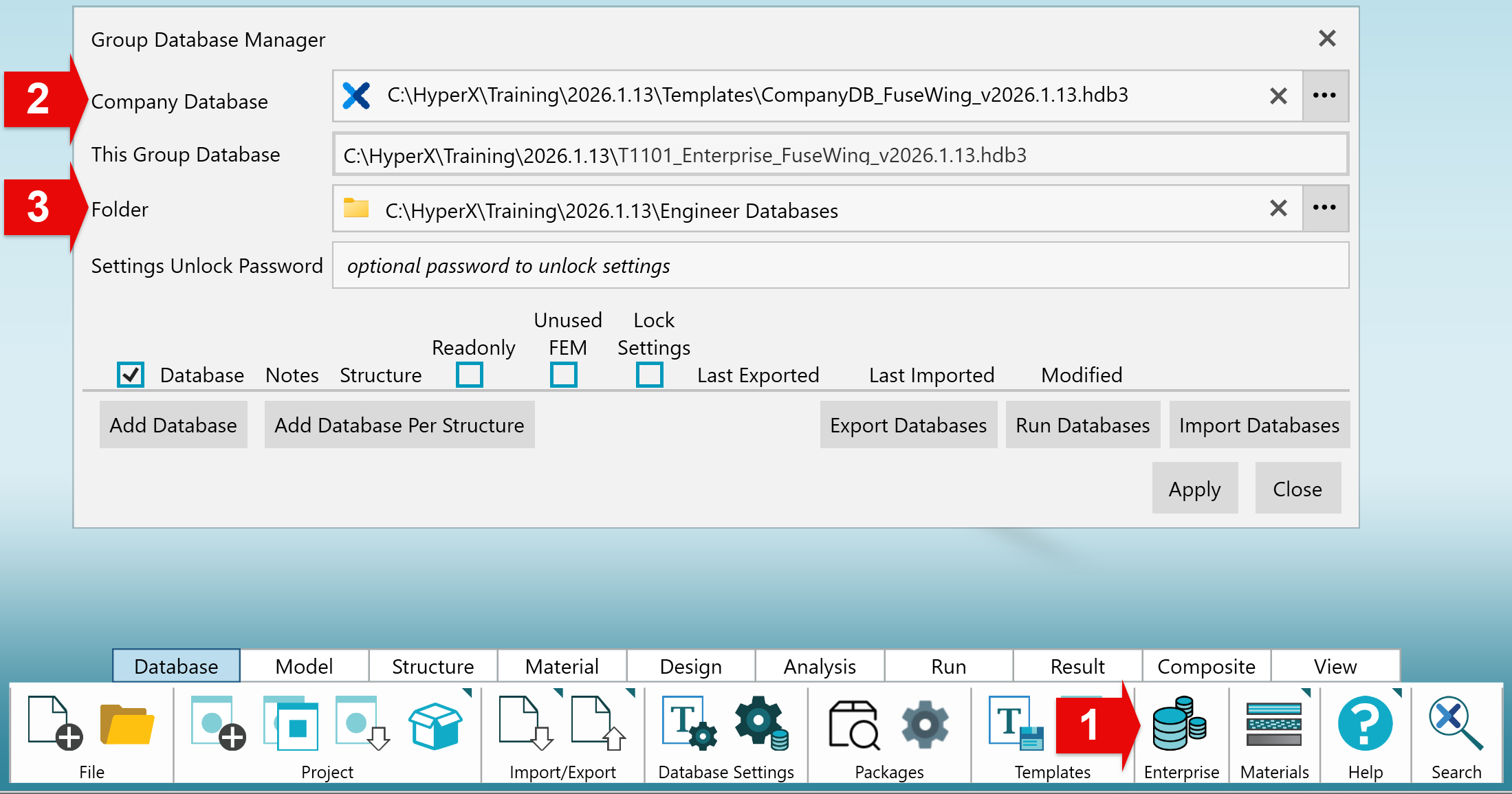Viewport: 1512px width, 794px height.
Task: Click the Help question mark icon
Action: coord(1366,723)
